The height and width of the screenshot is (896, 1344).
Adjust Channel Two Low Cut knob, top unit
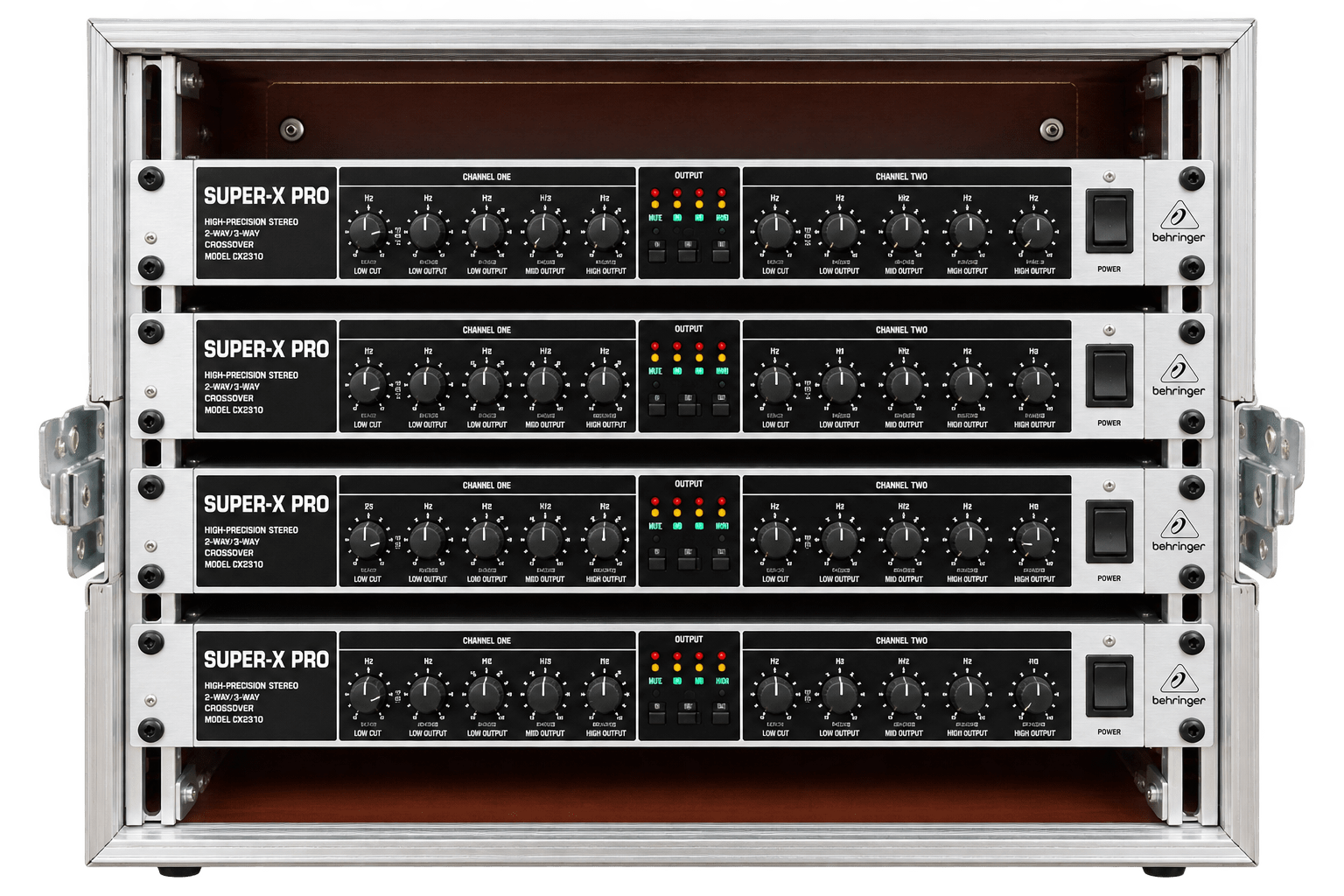[775, 231]
